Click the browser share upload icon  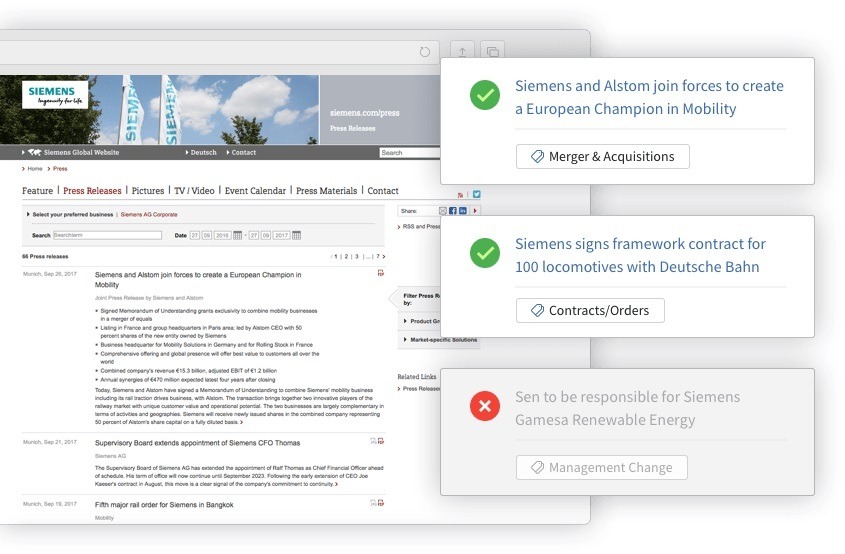coord(462,52)
